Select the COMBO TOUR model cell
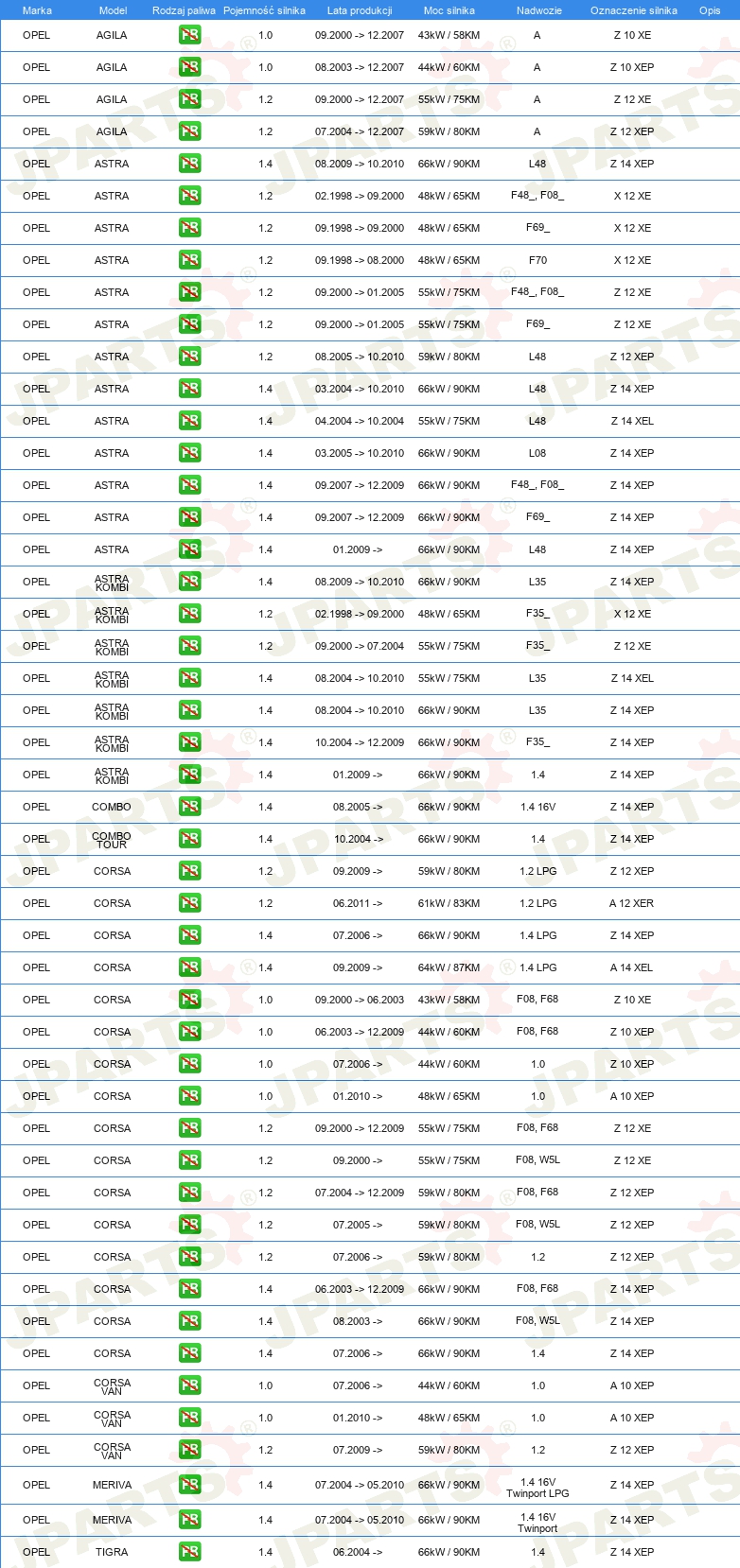740x1568 pixels. 112,840
